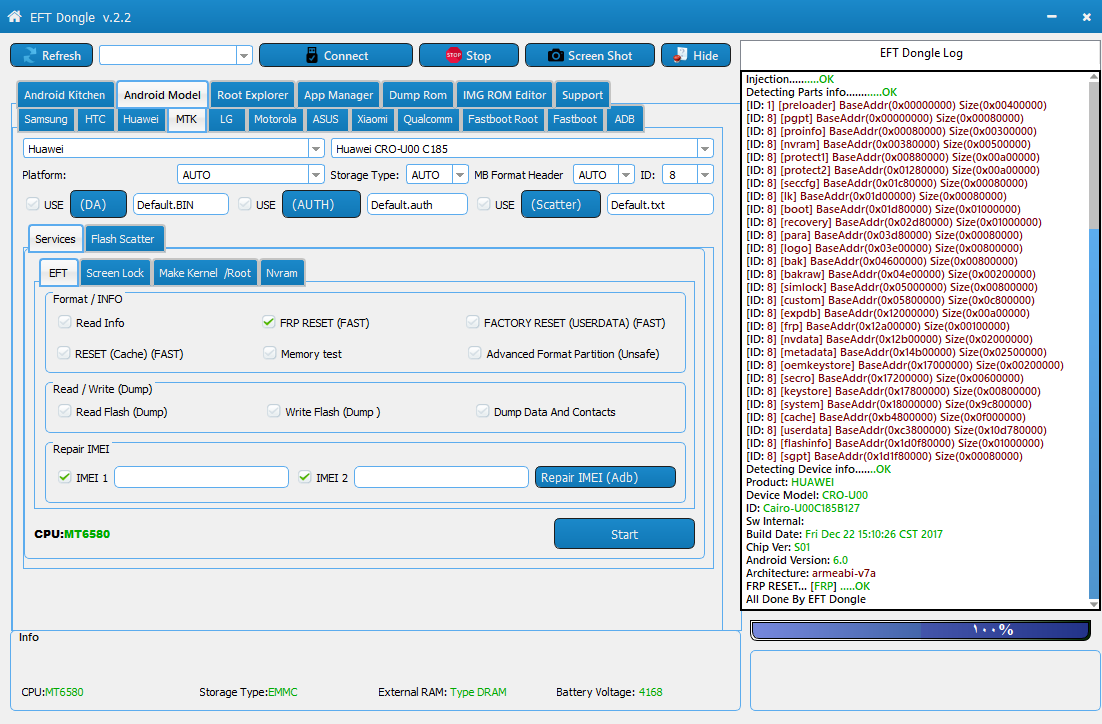Screen dimensions: 1102x724
Task: Open the Storage Type dropdown
Action: click(x=460, y=174)
